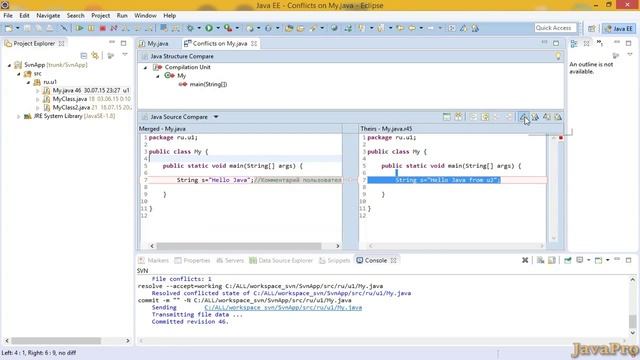Click the green Resume debug button

[x=80, y=28]
